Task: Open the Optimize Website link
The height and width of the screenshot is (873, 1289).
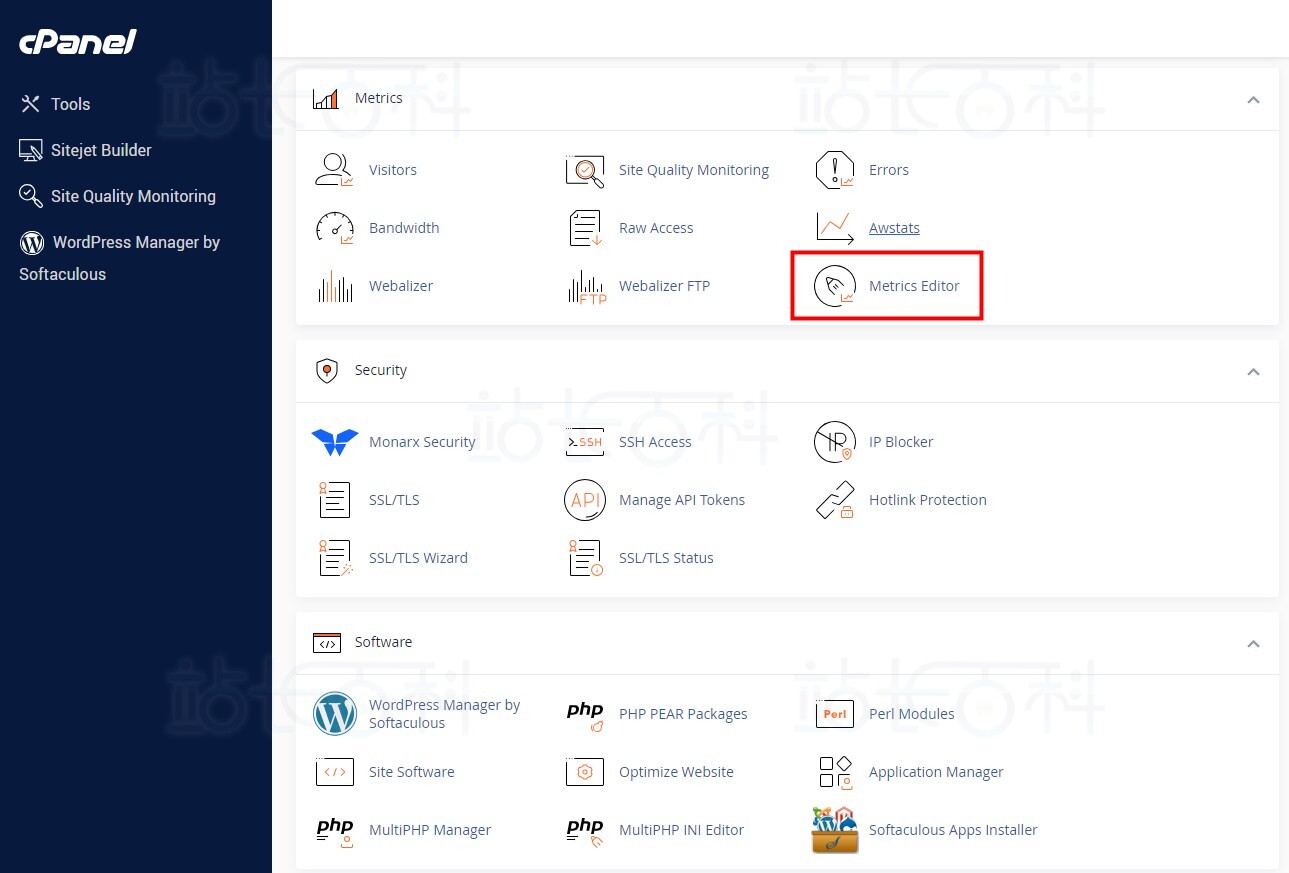Action: click(x=676, y=772)
